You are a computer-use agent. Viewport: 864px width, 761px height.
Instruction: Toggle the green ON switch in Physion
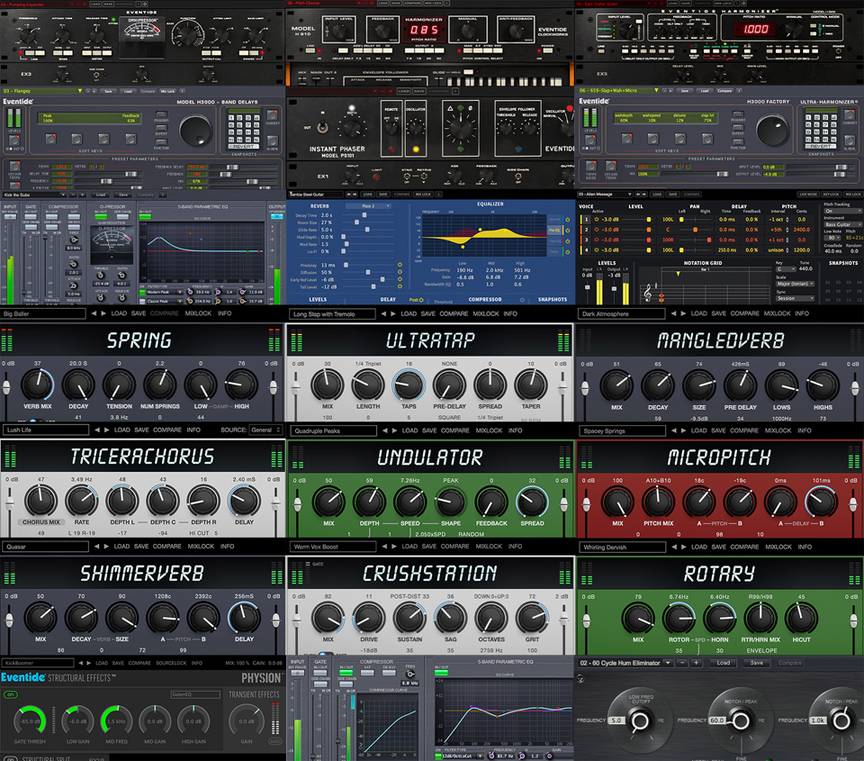[x=9, y=694]
